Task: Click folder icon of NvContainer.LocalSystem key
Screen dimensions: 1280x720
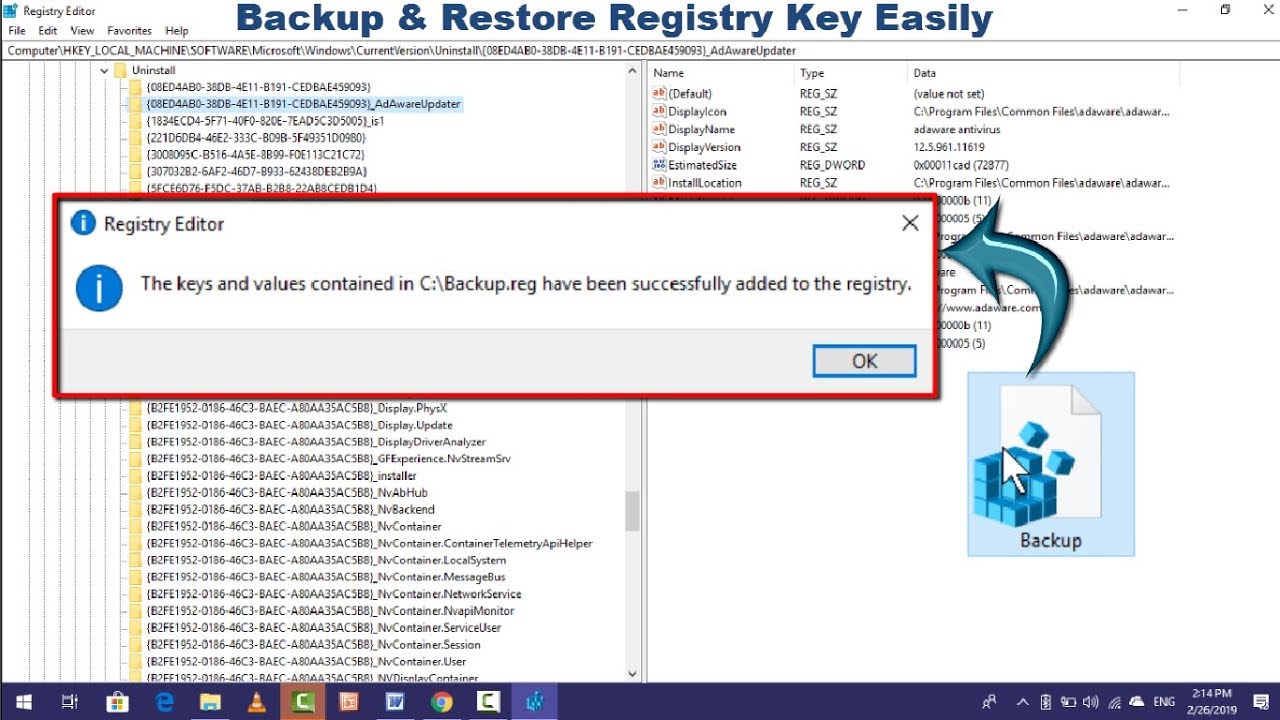Action: tap(136, 560)
